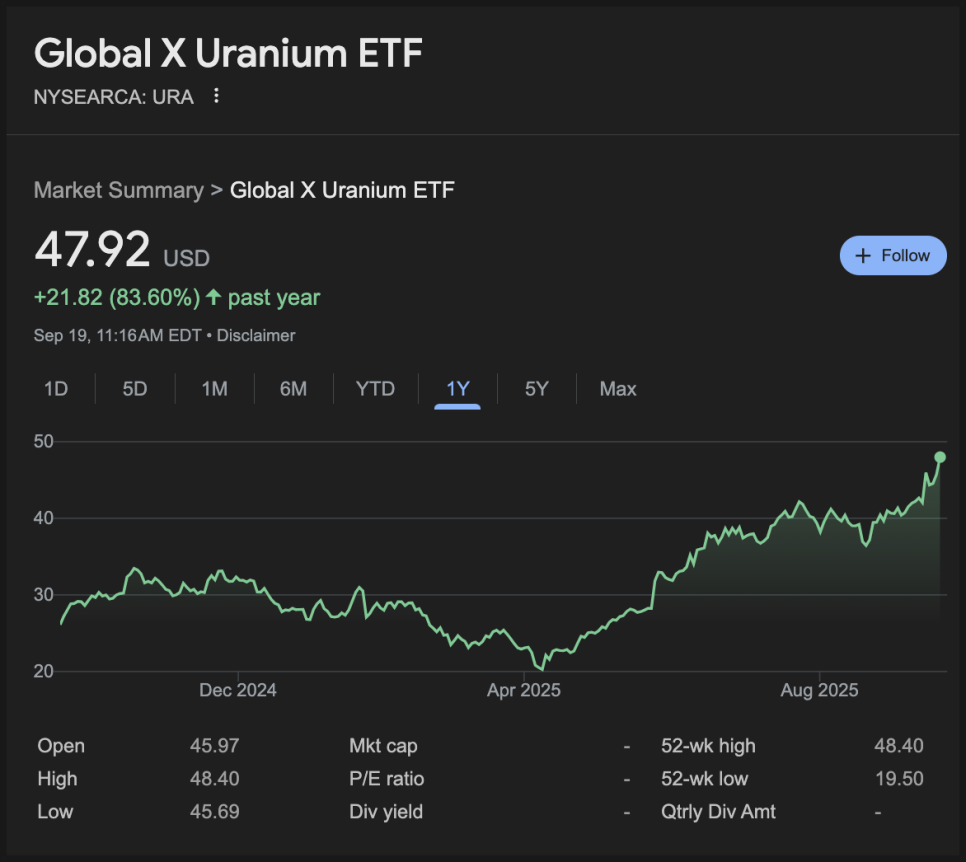
Task: Select the 6M time range
Action: 293,389
